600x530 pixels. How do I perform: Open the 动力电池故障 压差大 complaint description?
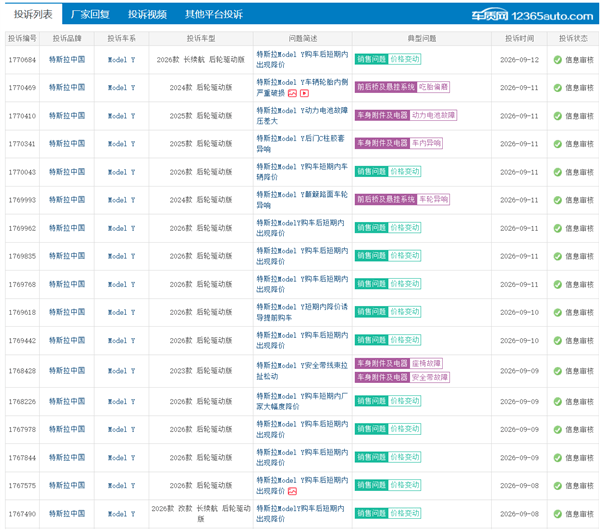302,116
